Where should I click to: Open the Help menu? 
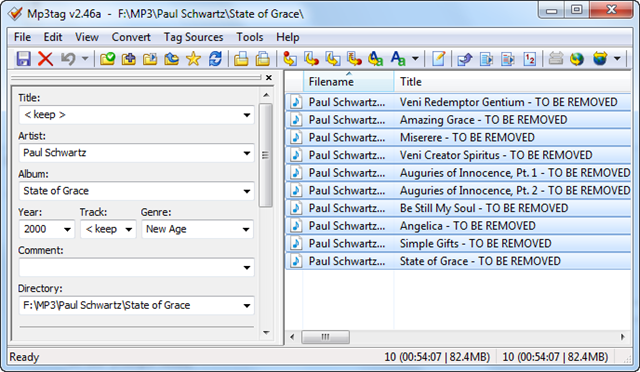tap(288, 37)
